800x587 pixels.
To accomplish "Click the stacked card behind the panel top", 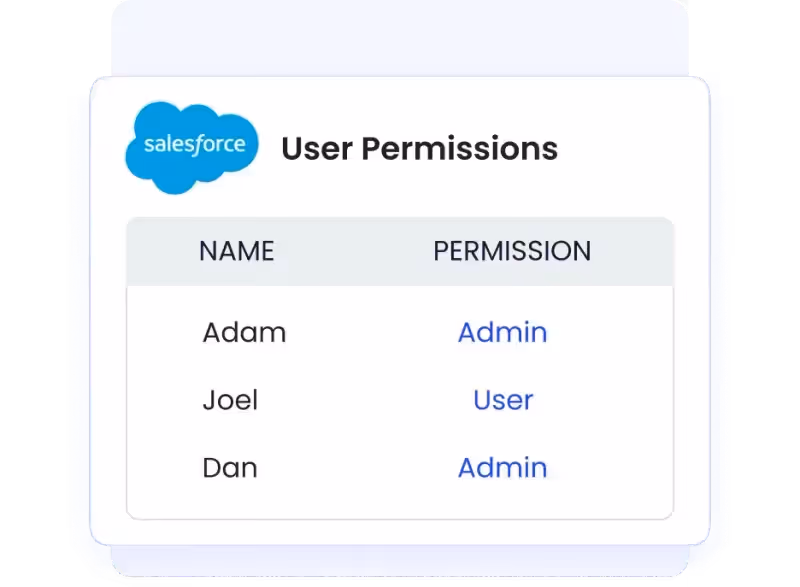I will tap(400, 38).
